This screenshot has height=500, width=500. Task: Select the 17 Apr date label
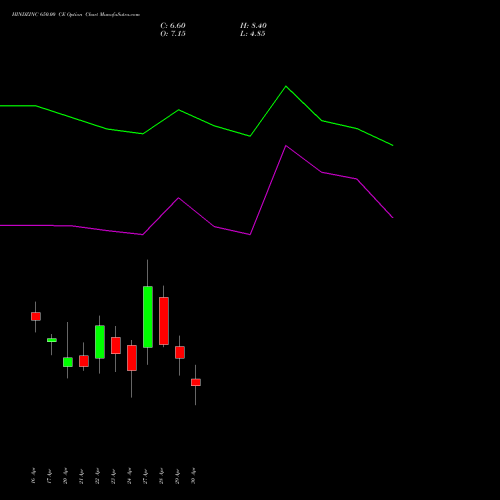49,476
